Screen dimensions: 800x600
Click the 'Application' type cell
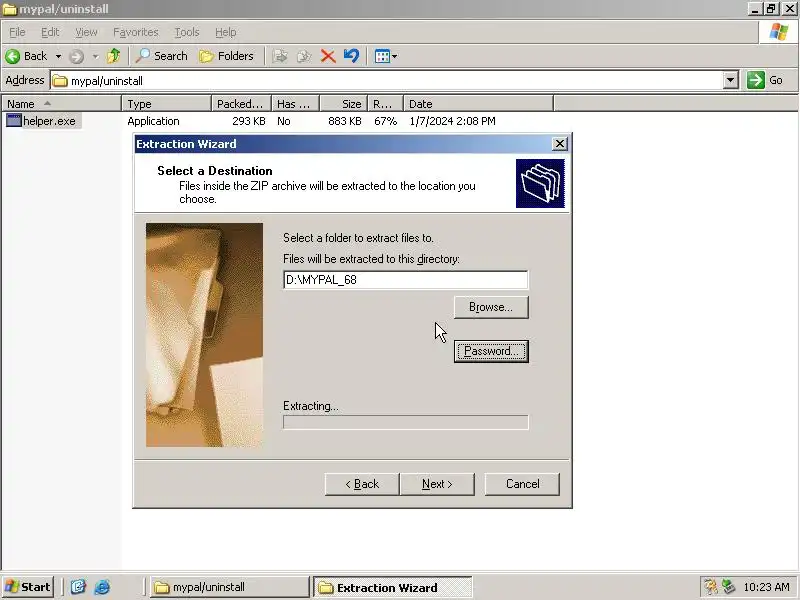pyautogui.click(x=153, y=121)
